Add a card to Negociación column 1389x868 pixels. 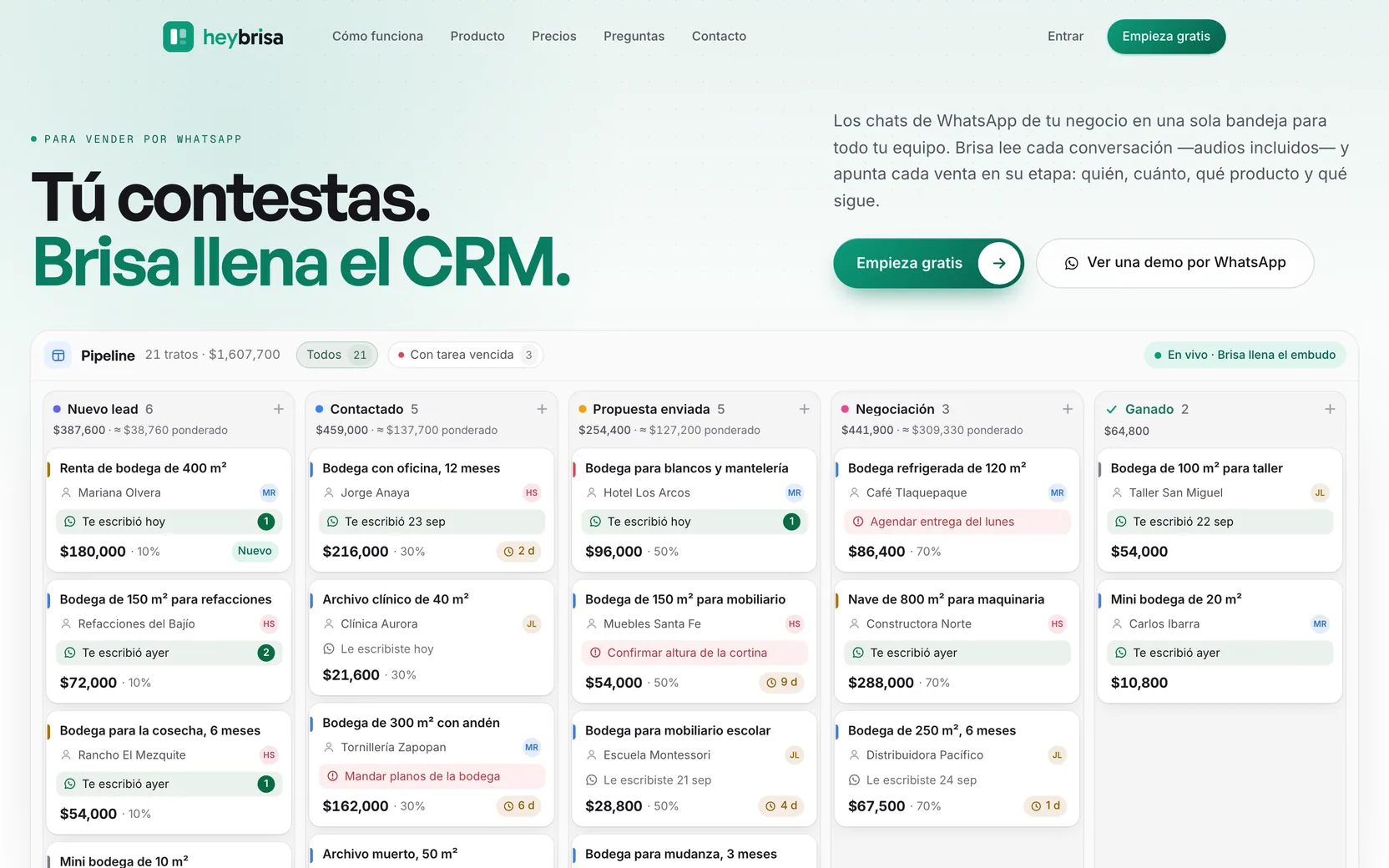[1068, 409]
